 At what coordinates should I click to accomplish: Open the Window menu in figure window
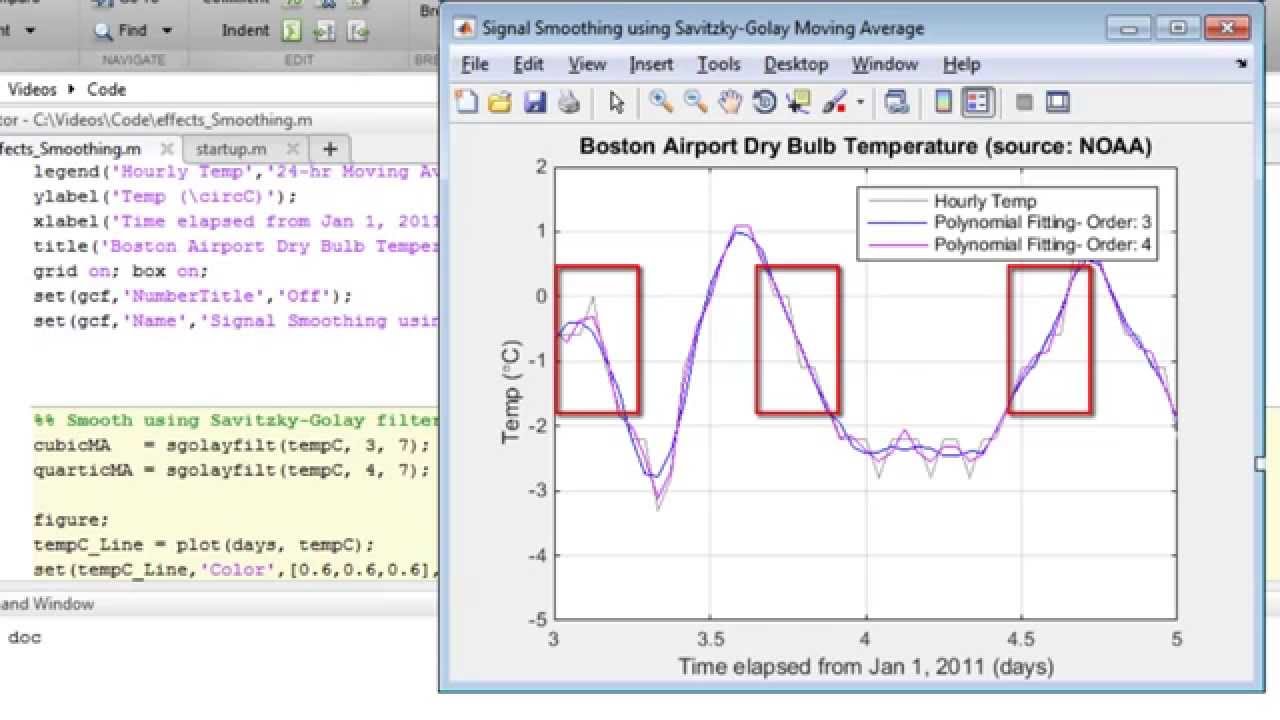click(885, 64)
